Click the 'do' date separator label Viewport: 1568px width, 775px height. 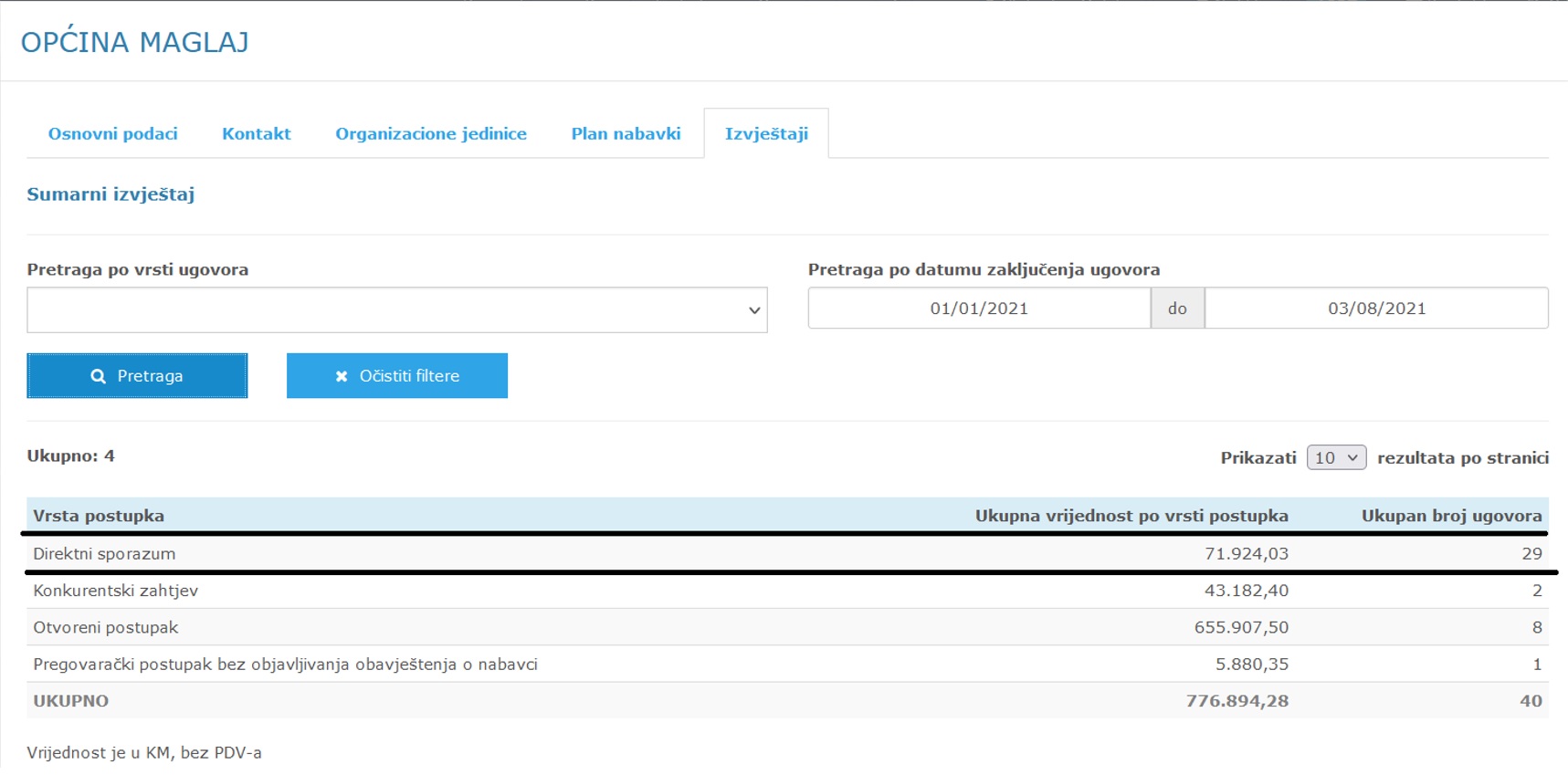[1177, 309]
